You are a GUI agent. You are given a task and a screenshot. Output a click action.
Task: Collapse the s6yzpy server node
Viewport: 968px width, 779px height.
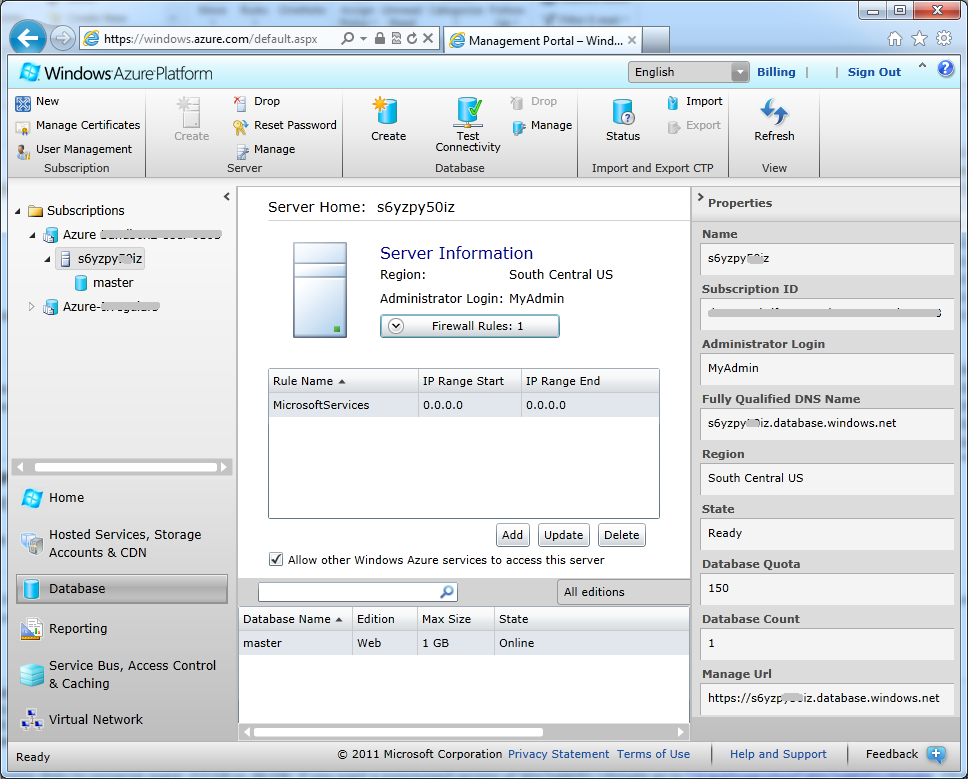tap(48, 259)
